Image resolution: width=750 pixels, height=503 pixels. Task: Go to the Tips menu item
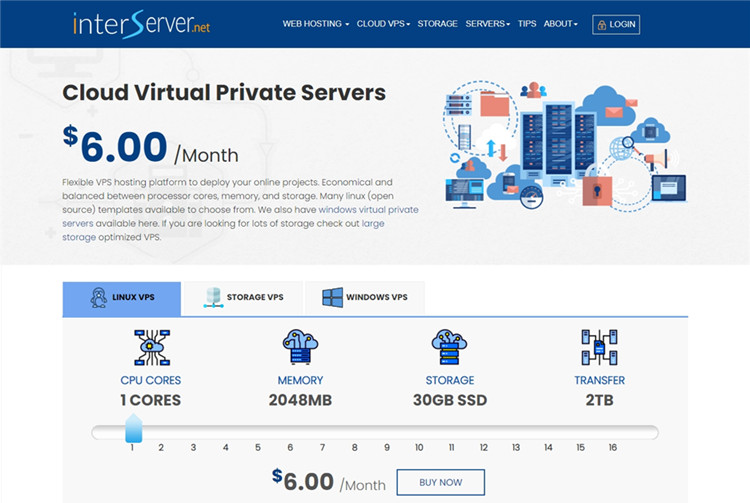527,24
